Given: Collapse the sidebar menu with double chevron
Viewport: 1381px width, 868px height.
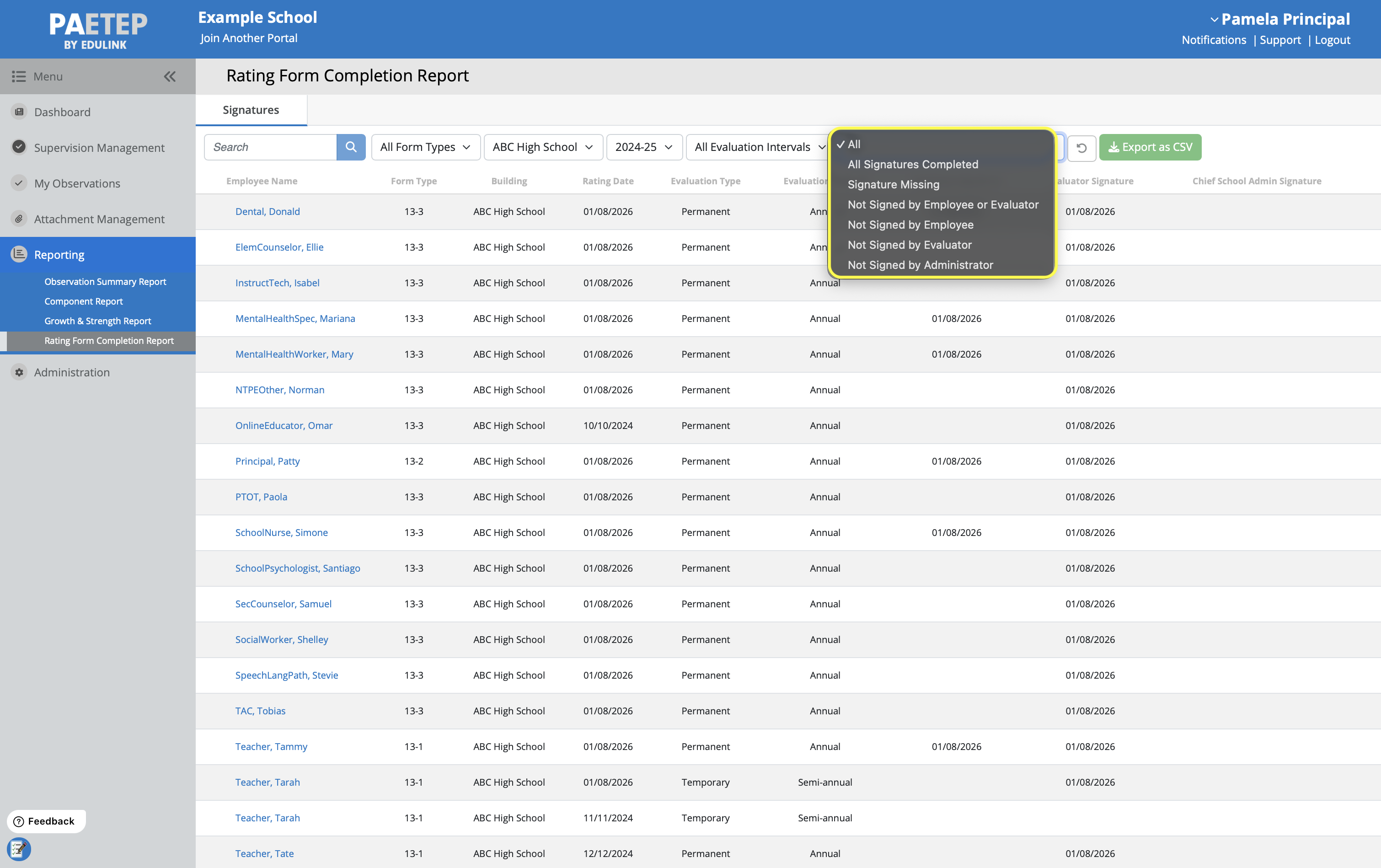Looking at the screenshot, I should (170, 76).
